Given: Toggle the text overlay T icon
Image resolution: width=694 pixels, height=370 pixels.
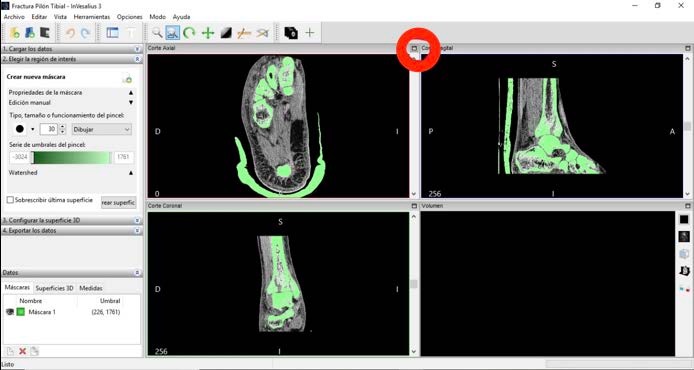Looking at the screenshot, I should pyautogui.click(x=131, y=33).
